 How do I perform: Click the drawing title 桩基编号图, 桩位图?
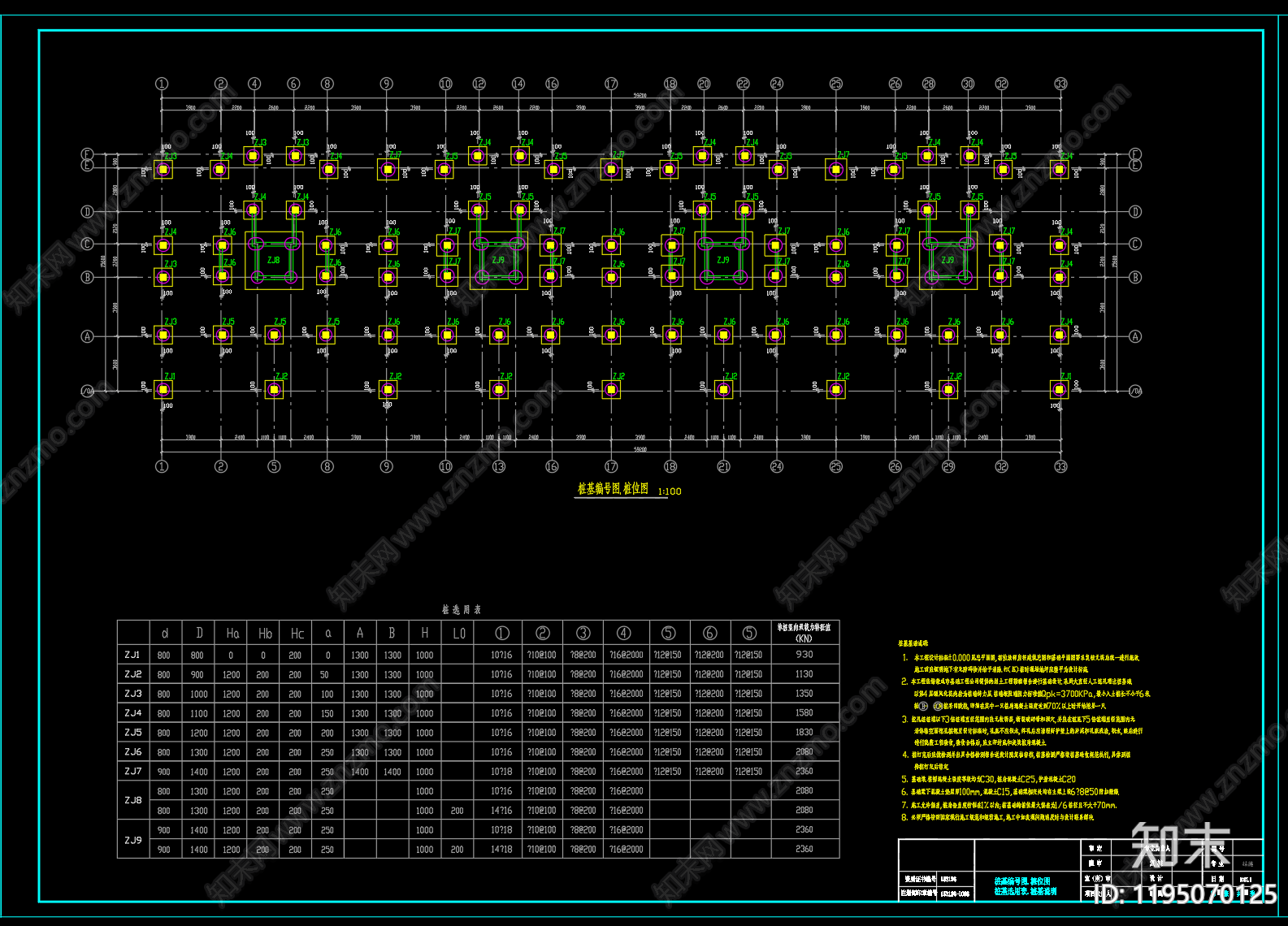pos(613,488)
